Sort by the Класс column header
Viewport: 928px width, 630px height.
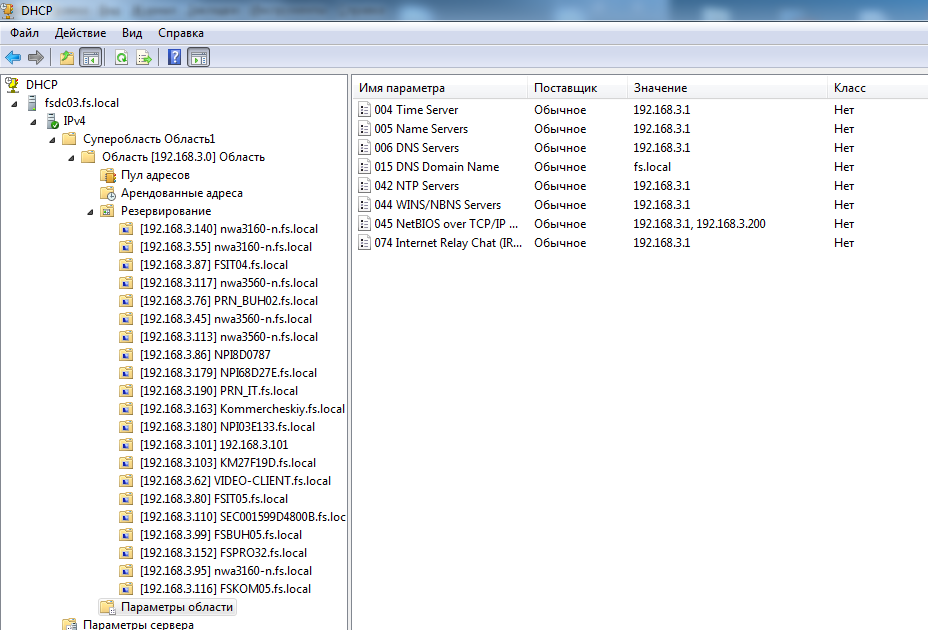click(x=878, y=88)
